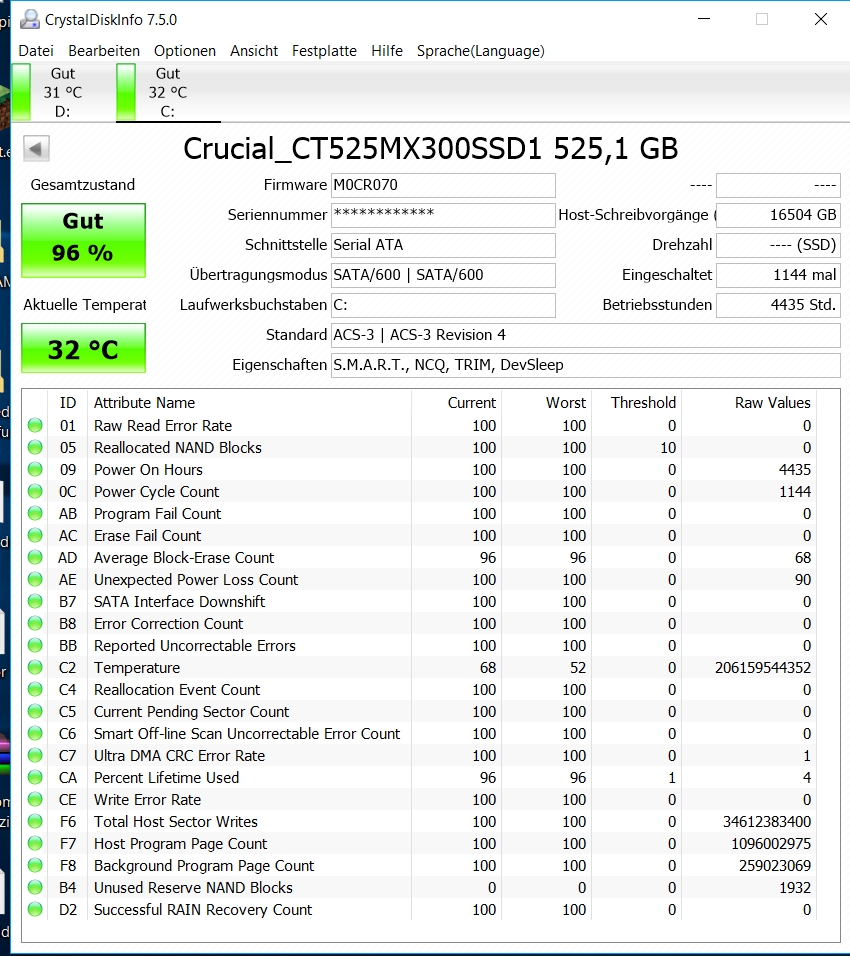Click the Firmware field M0CR070
The width and height of the screenshot is (850, 956).
[x=443, y=185]
